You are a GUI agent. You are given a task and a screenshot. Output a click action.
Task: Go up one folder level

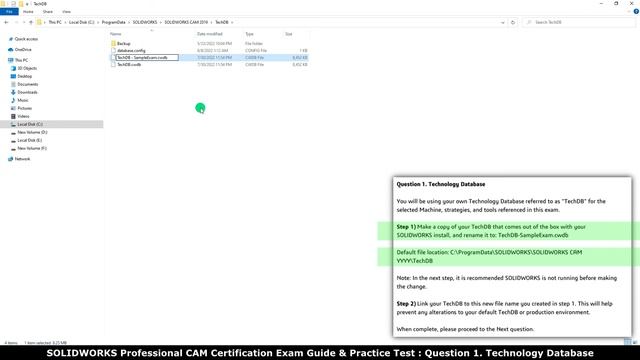click(31, 22)
